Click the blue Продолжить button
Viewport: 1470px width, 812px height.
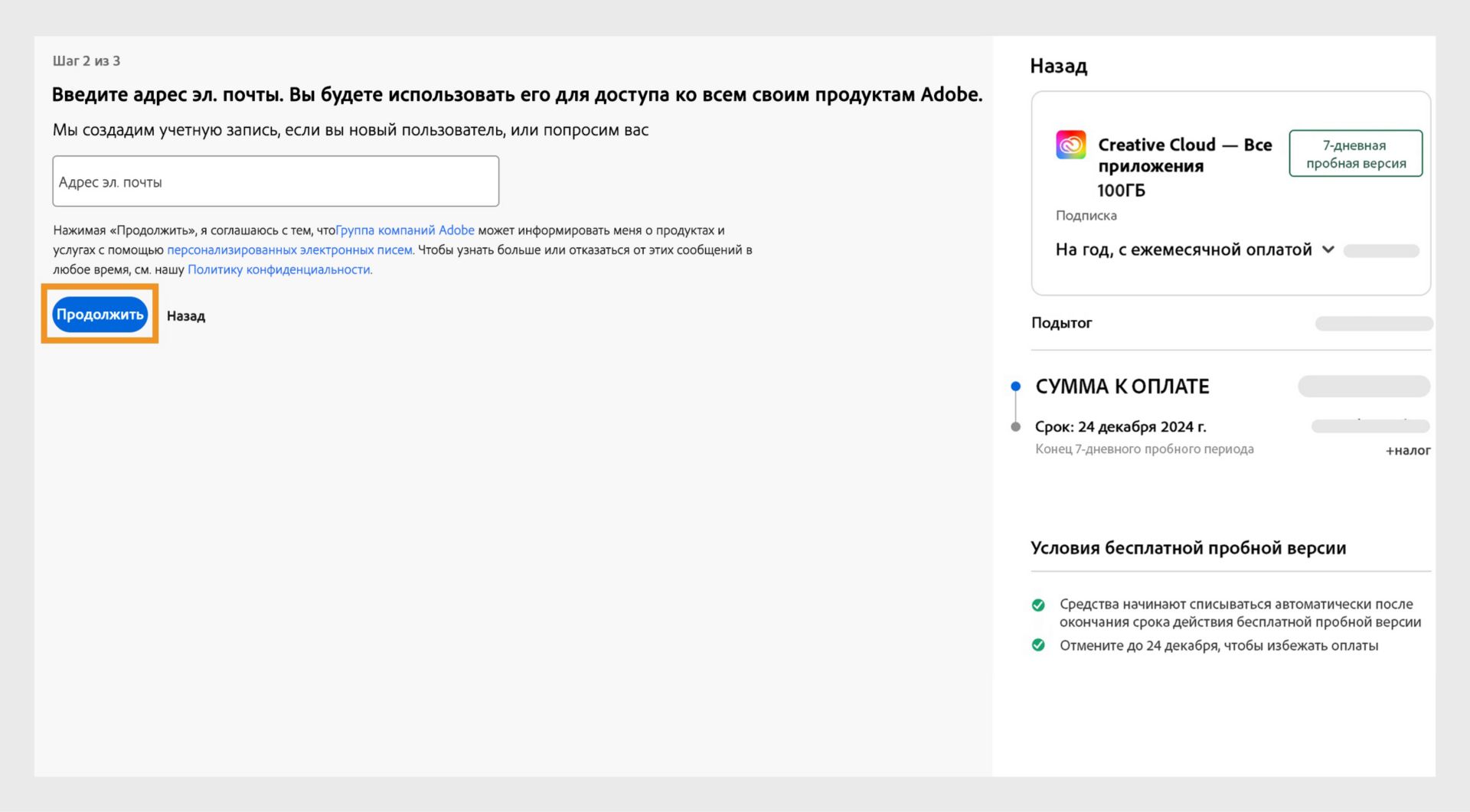coord(100,315)
